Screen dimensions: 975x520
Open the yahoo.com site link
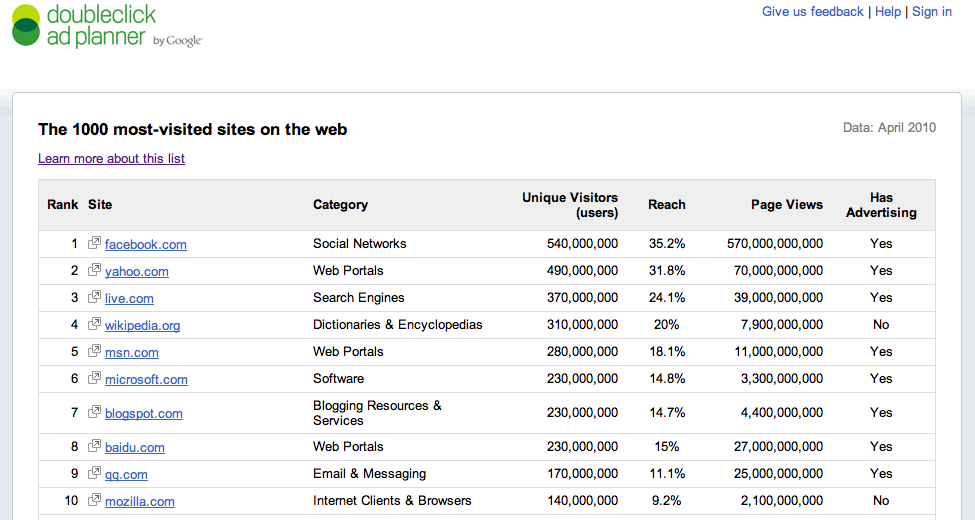pyautogui.click(x=137, y=271)
